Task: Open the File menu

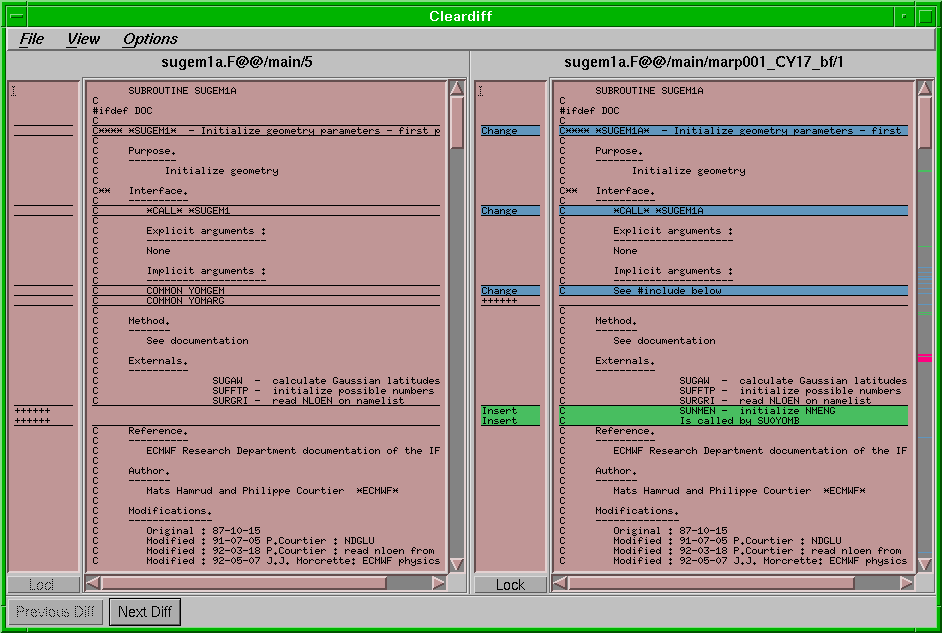Action: point(31,39)
